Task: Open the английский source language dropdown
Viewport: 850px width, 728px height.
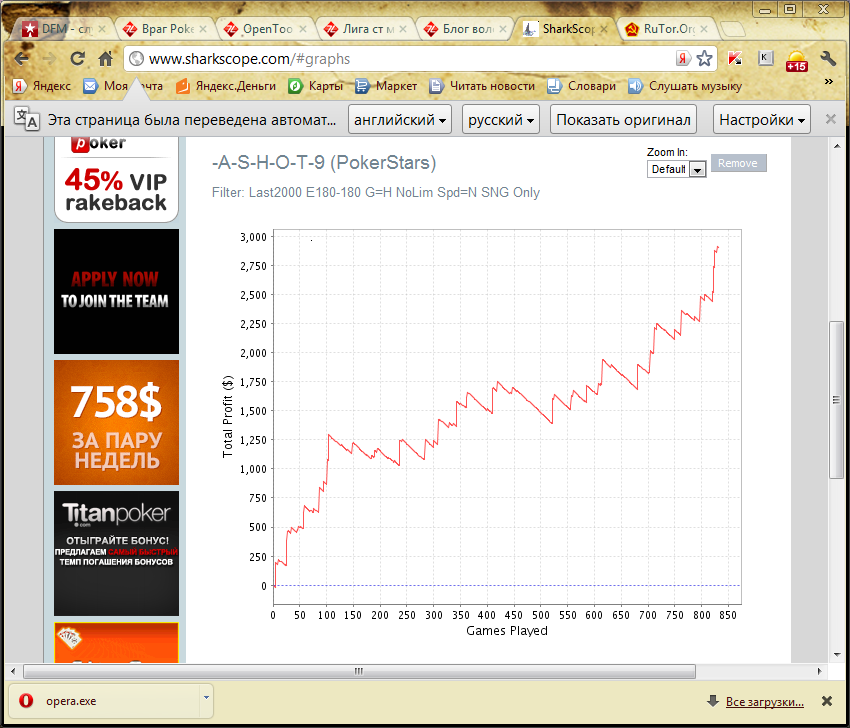Action: pos(400,119)
